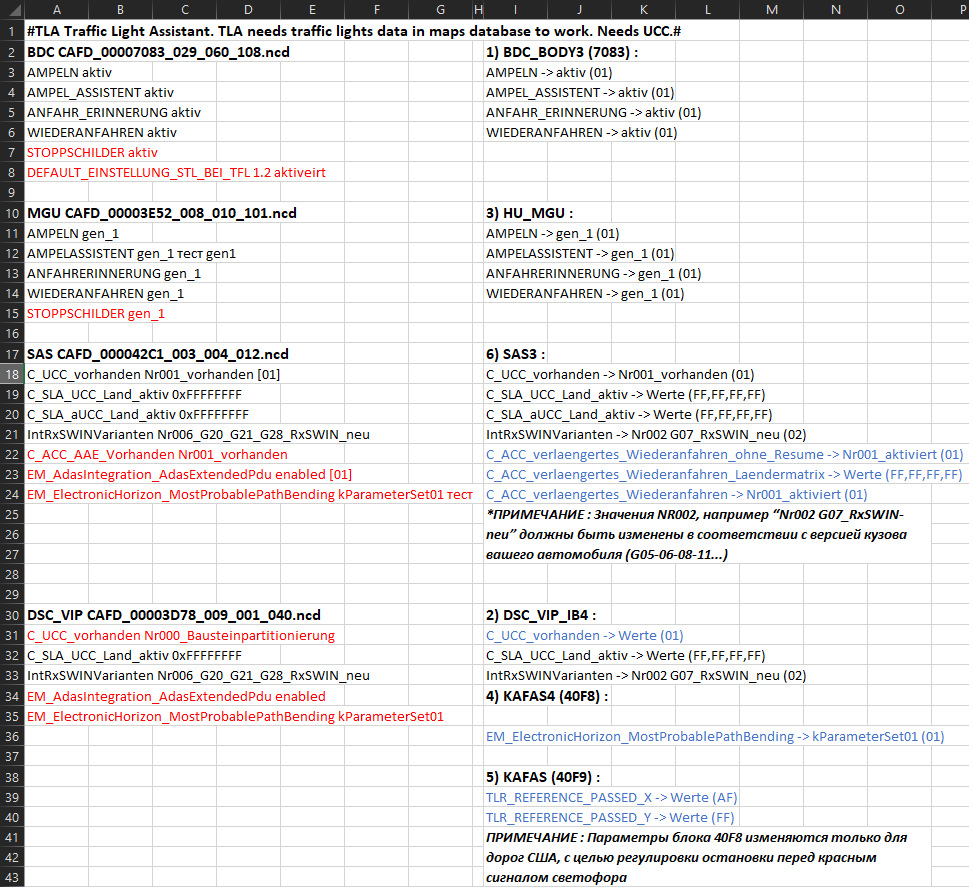Click blue 'C_ACC_verlaengertes_Wiederanfahren_Laendermatrix' cell

pos(724,474)
